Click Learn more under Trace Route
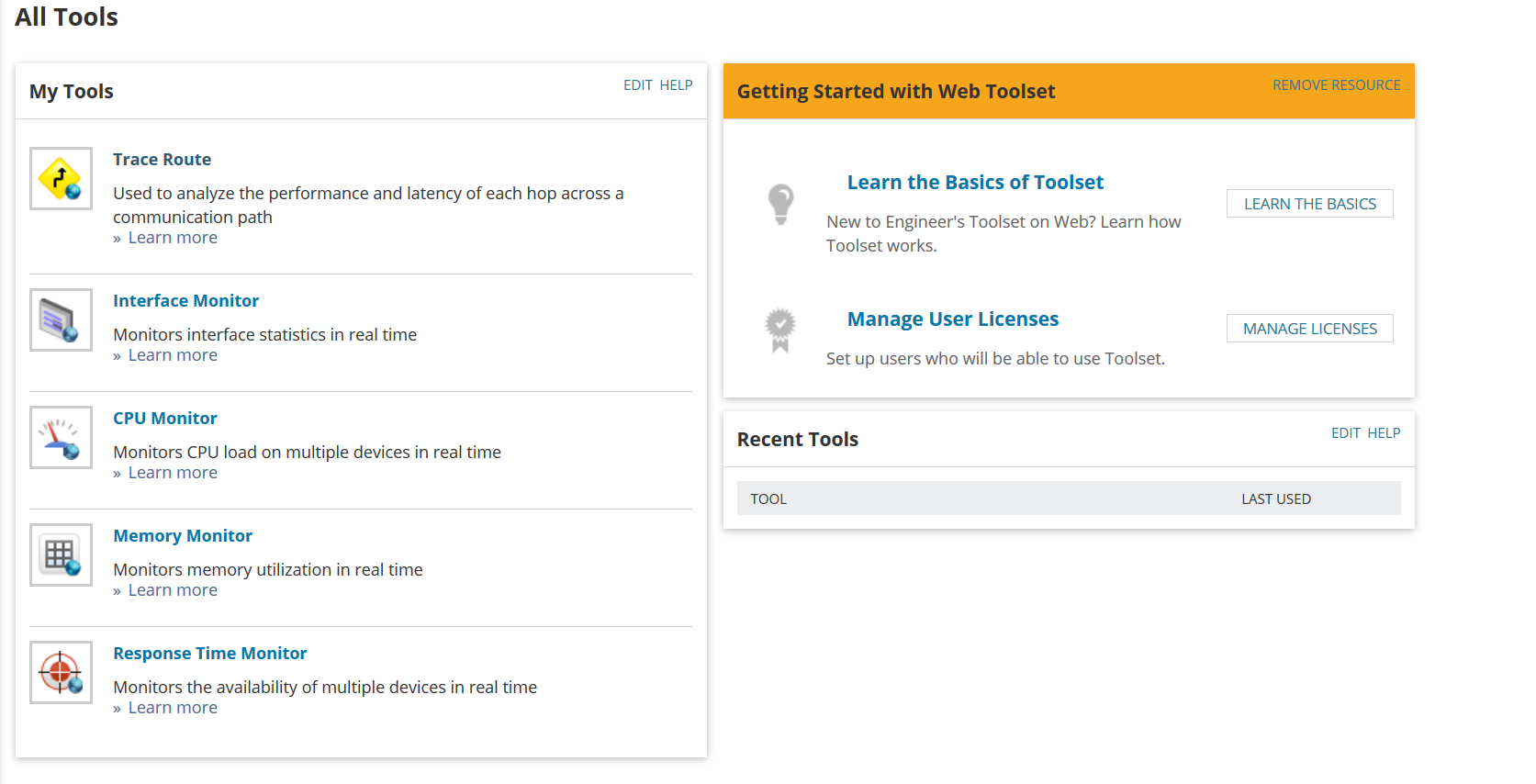The image size is (1536, 784). 173,238
